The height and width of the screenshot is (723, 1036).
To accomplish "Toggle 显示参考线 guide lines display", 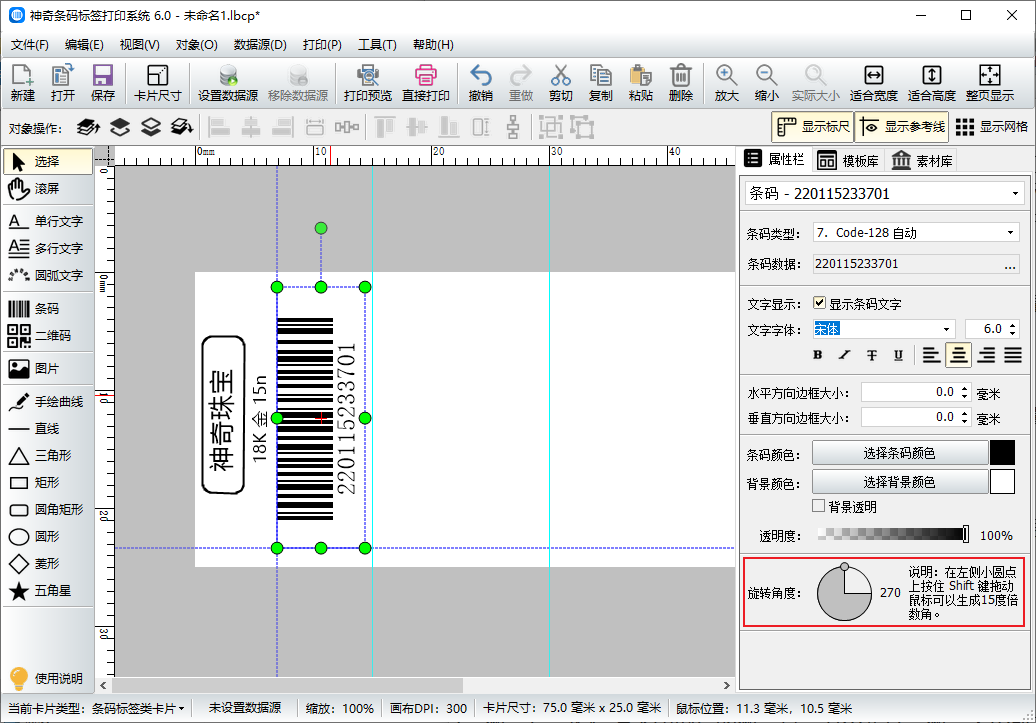I will point(902,127).
